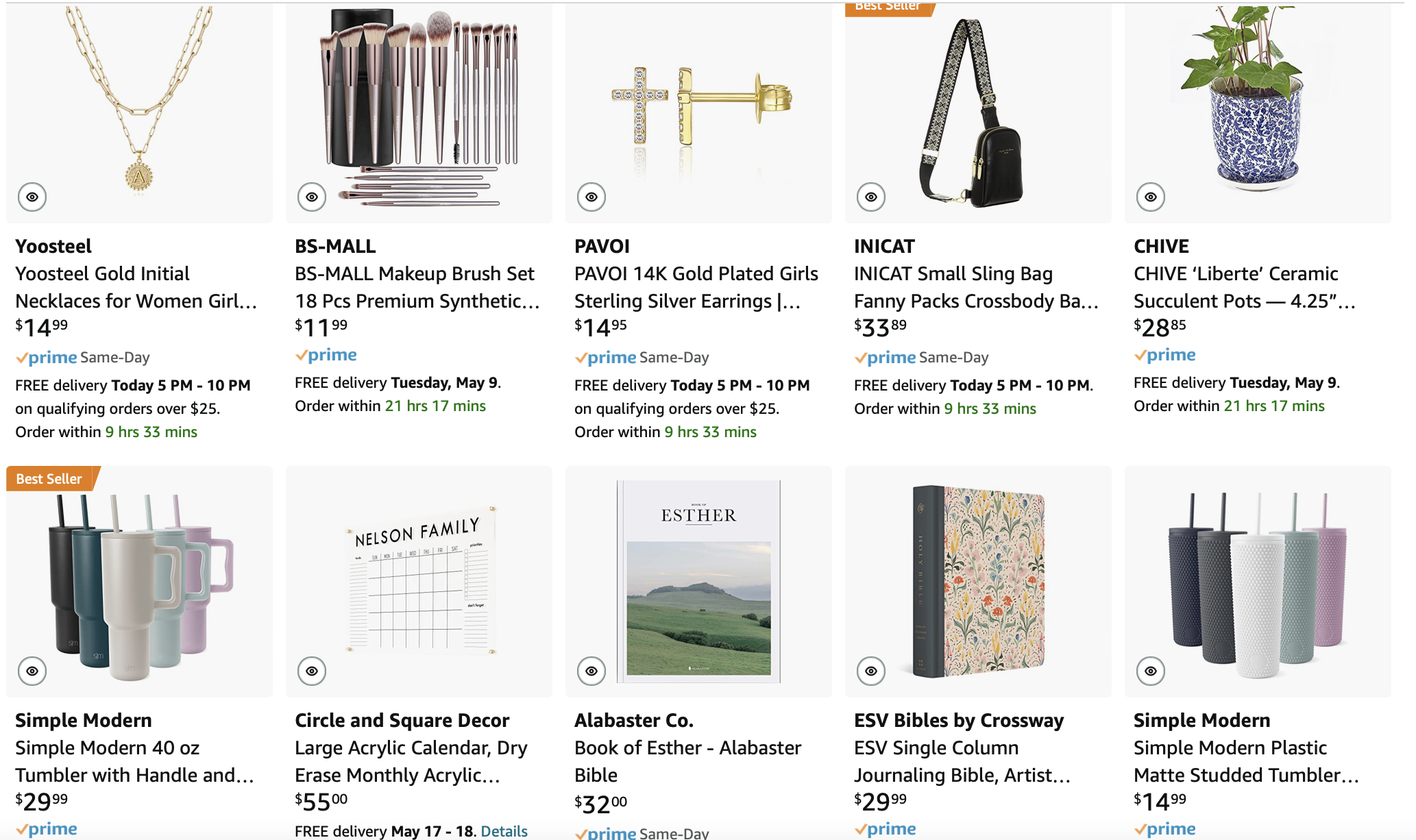Image resolution: width=1416 pixels, height=840 pixels.
Task: Open PAVOI 14K Gold Plated Earrings listing
Action: [696, 287]
